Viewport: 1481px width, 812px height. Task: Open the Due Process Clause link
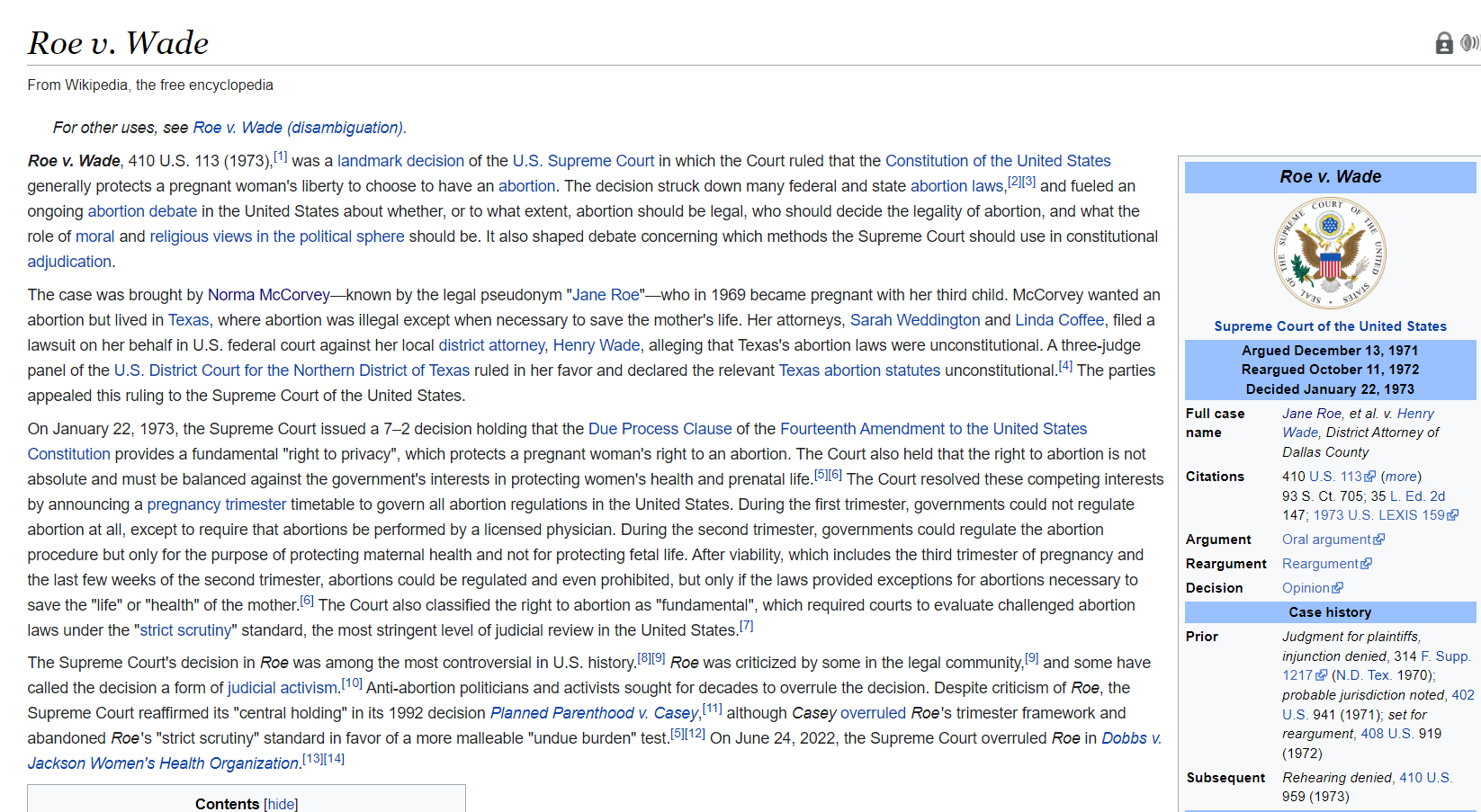(x=660, y=429)
